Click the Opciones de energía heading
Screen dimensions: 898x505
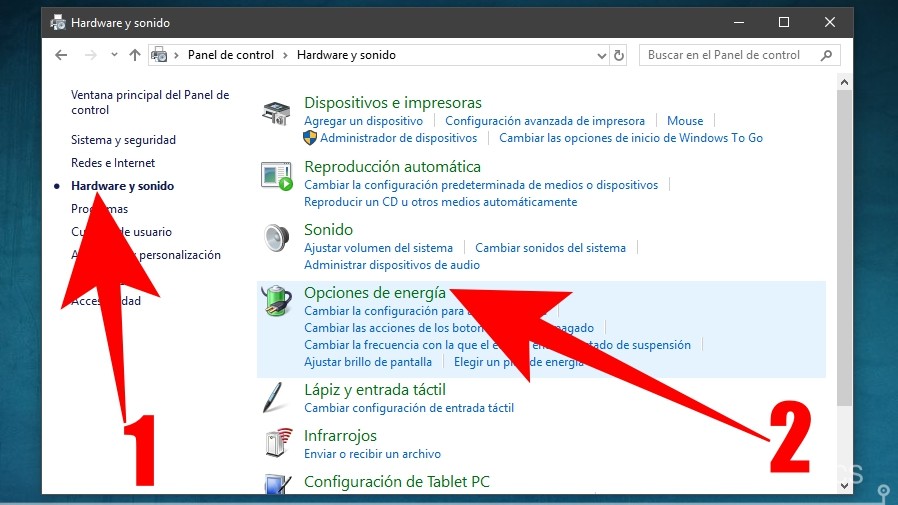pos(374,293)
